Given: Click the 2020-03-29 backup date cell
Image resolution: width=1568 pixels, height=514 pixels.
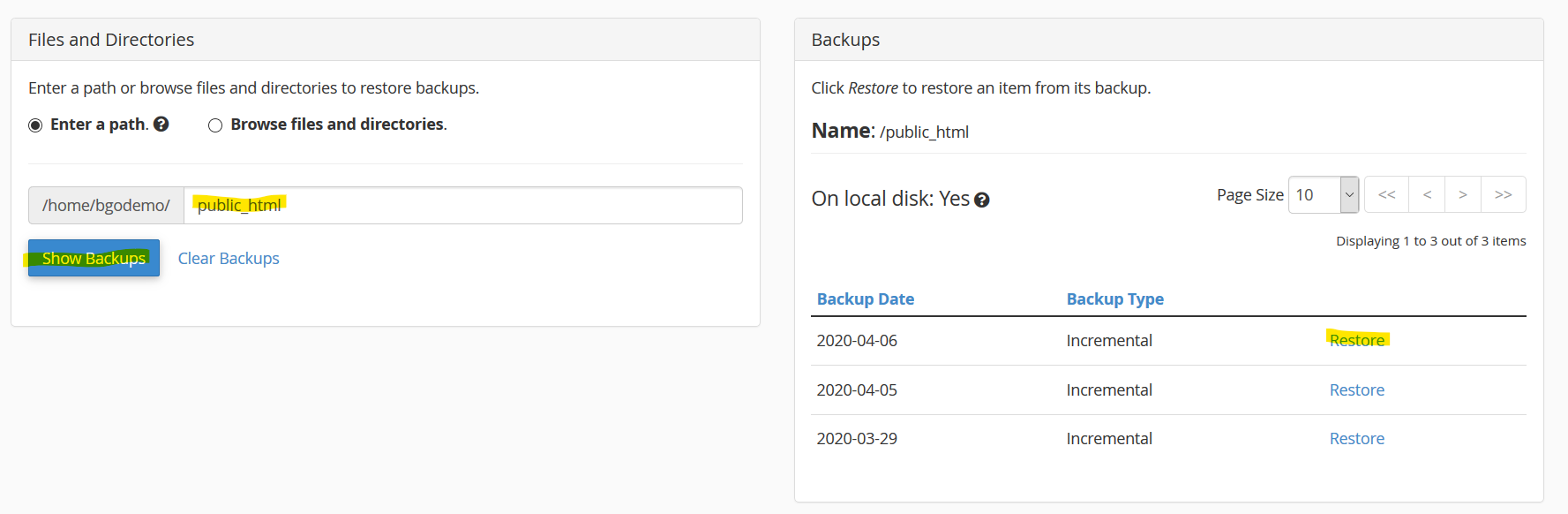Looking at the screenshot, I should click(x=857, y=438).
